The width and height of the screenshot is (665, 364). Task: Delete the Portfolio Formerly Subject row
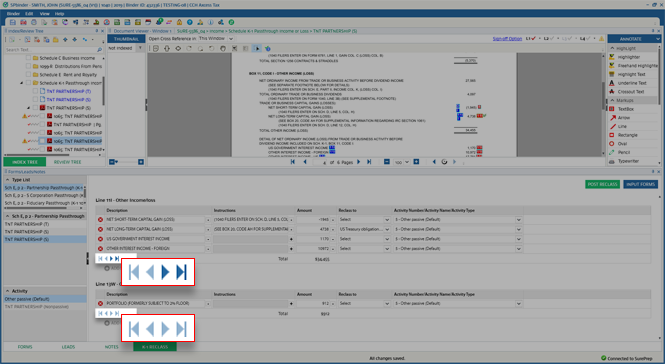tap(101, 304)
